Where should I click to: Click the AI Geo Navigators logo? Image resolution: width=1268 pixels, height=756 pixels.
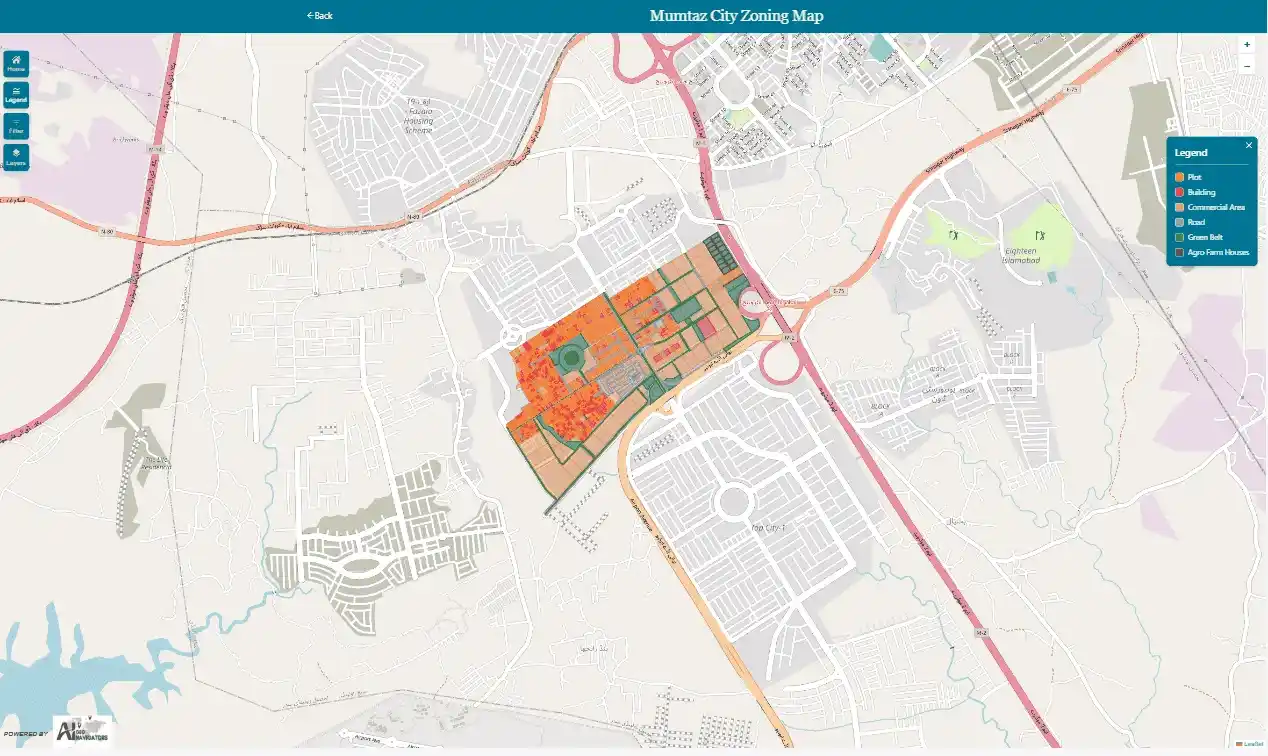(x=82, y=732)
